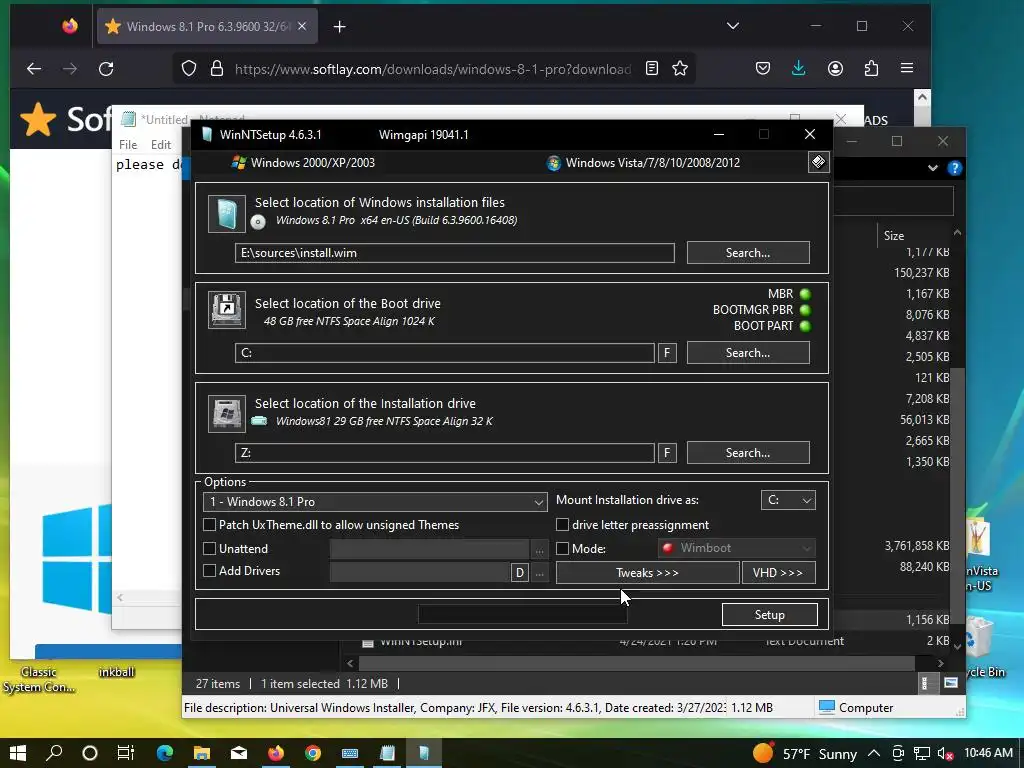Open File Explorer help question mark

pos(955,168)
